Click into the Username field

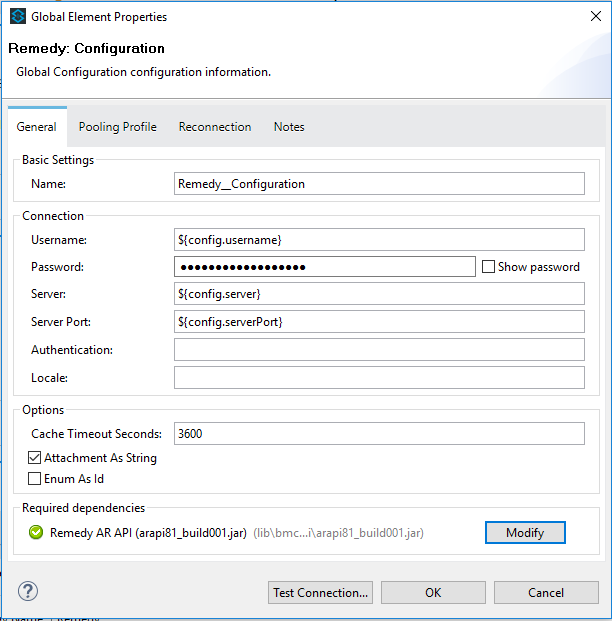[379, 240]
